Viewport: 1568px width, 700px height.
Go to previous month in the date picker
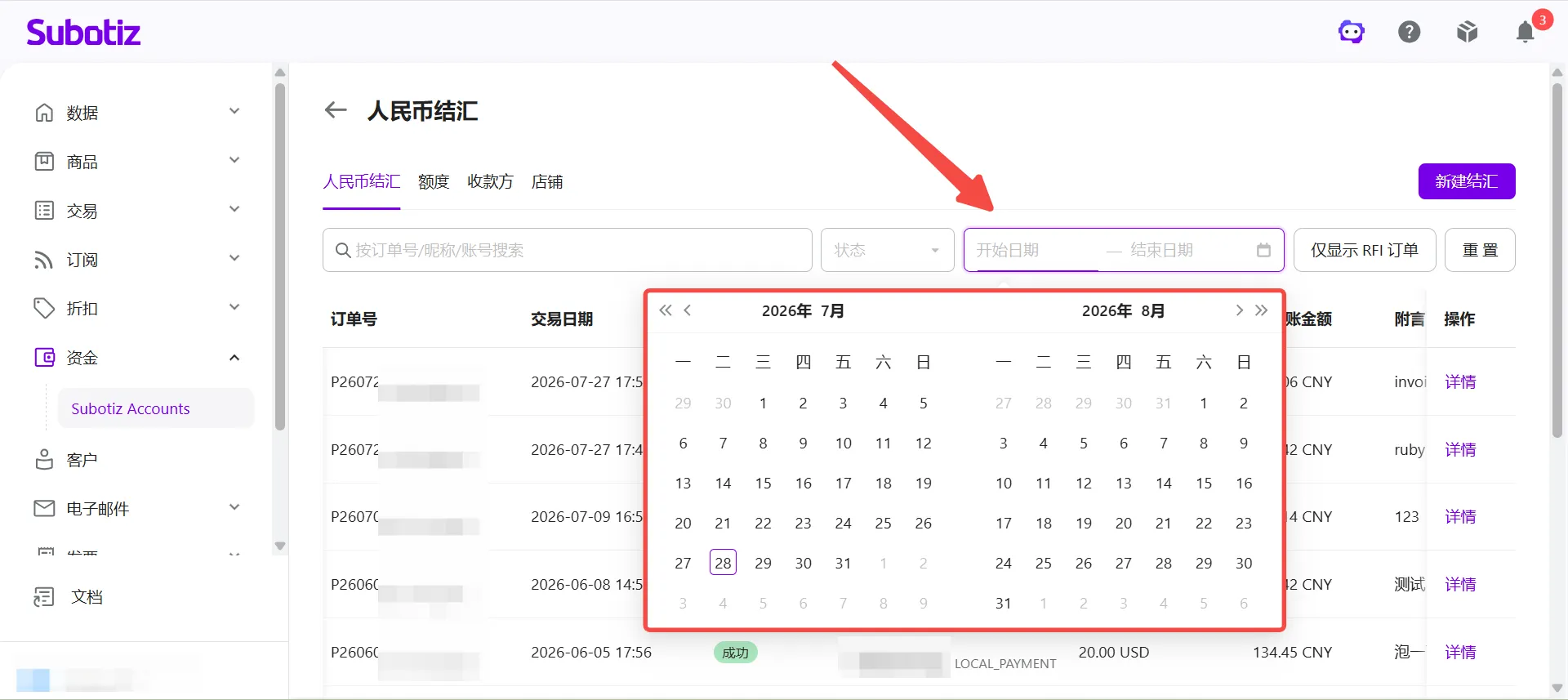(688, 310)
